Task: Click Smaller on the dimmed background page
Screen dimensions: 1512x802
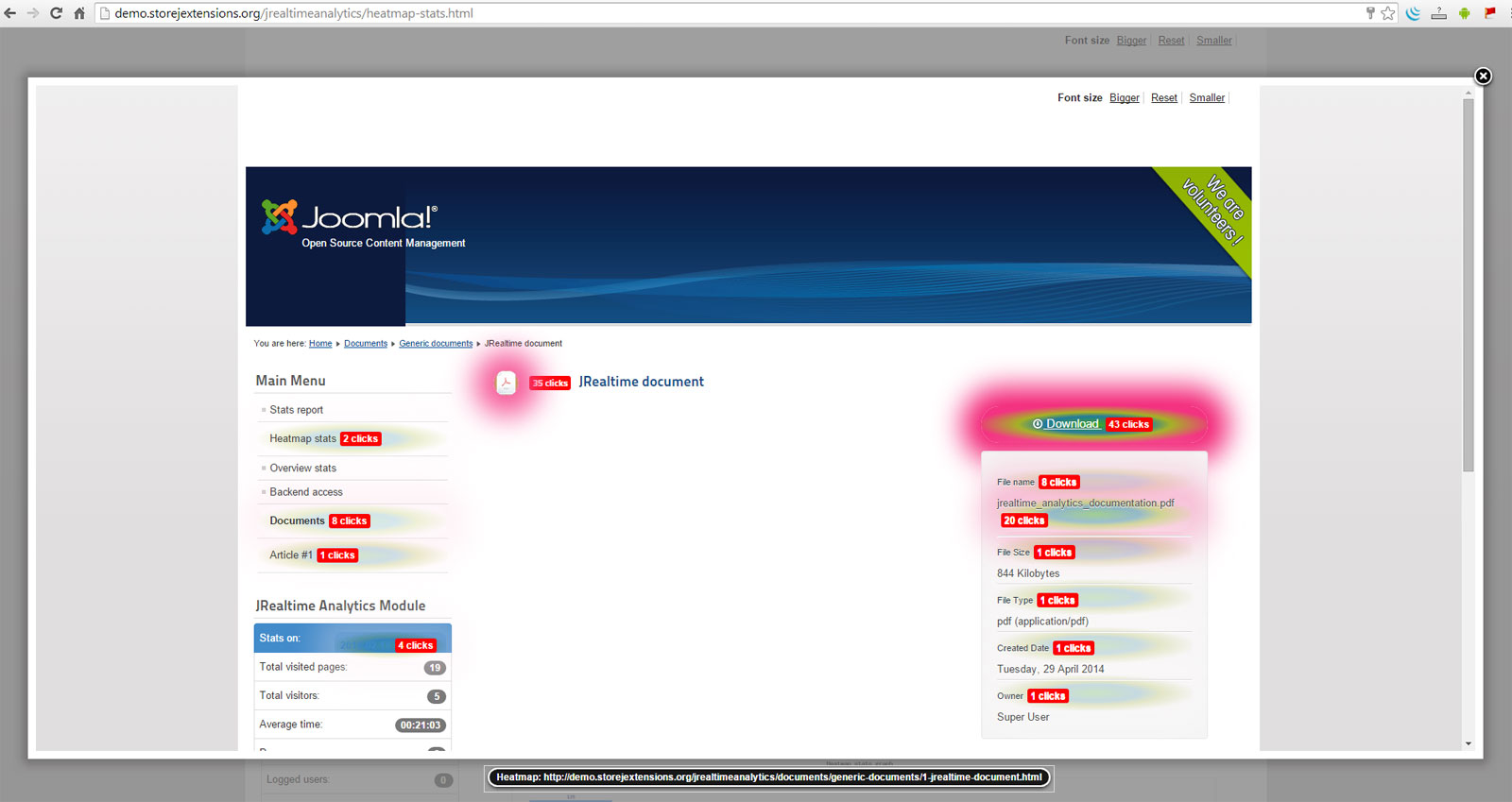Action: (1214, 41)
